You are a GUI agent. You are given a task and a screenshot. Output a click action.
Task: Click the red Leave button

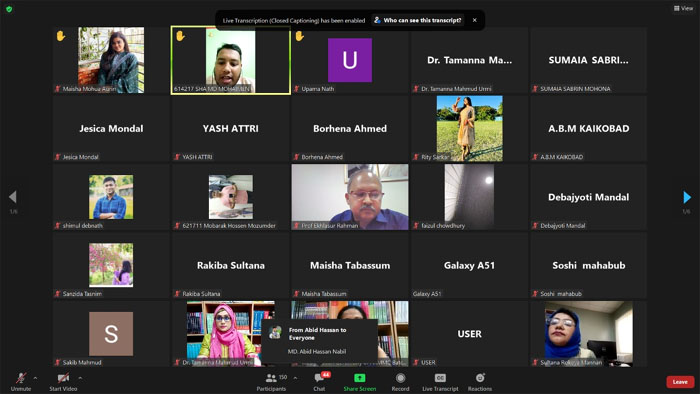click(680, 382)
